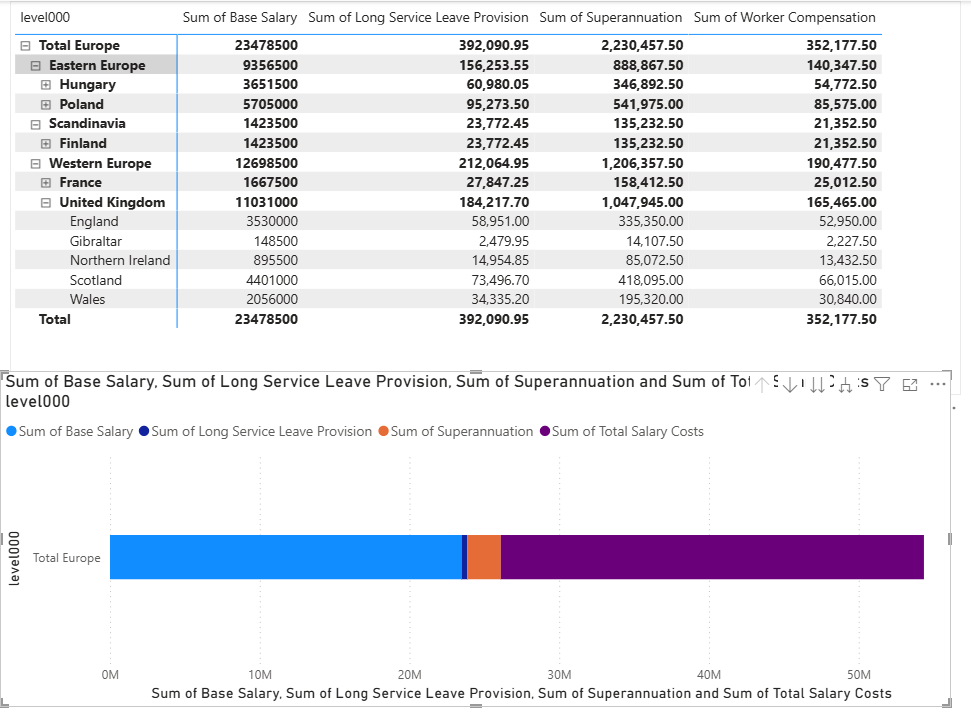The width and height of the screenshot is (971, 714).
Task: Select the Wales row label
Action: coord(87,300)
